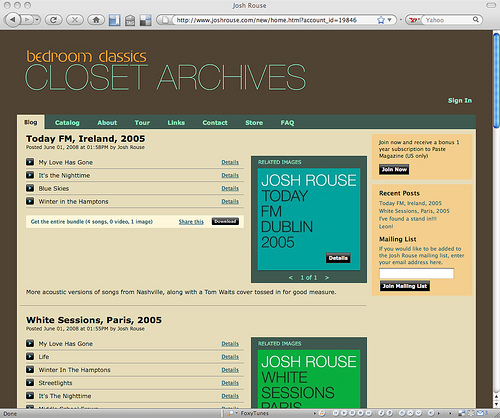
Task: Open the back/forward history dropdown arrow
Action: 37,20
